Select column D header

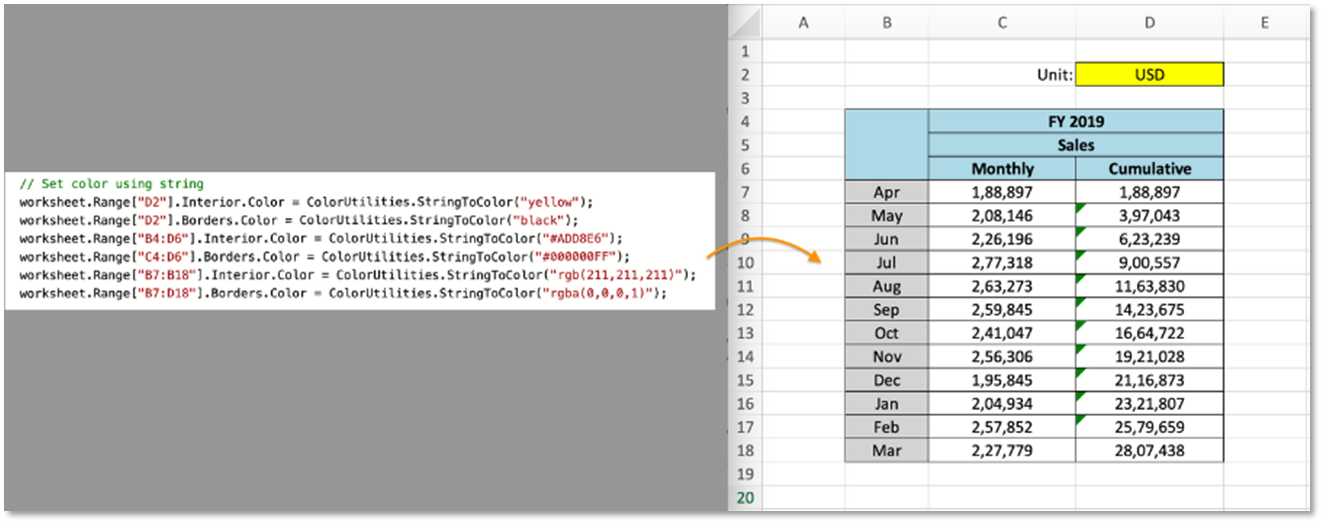pos(1149,23)
